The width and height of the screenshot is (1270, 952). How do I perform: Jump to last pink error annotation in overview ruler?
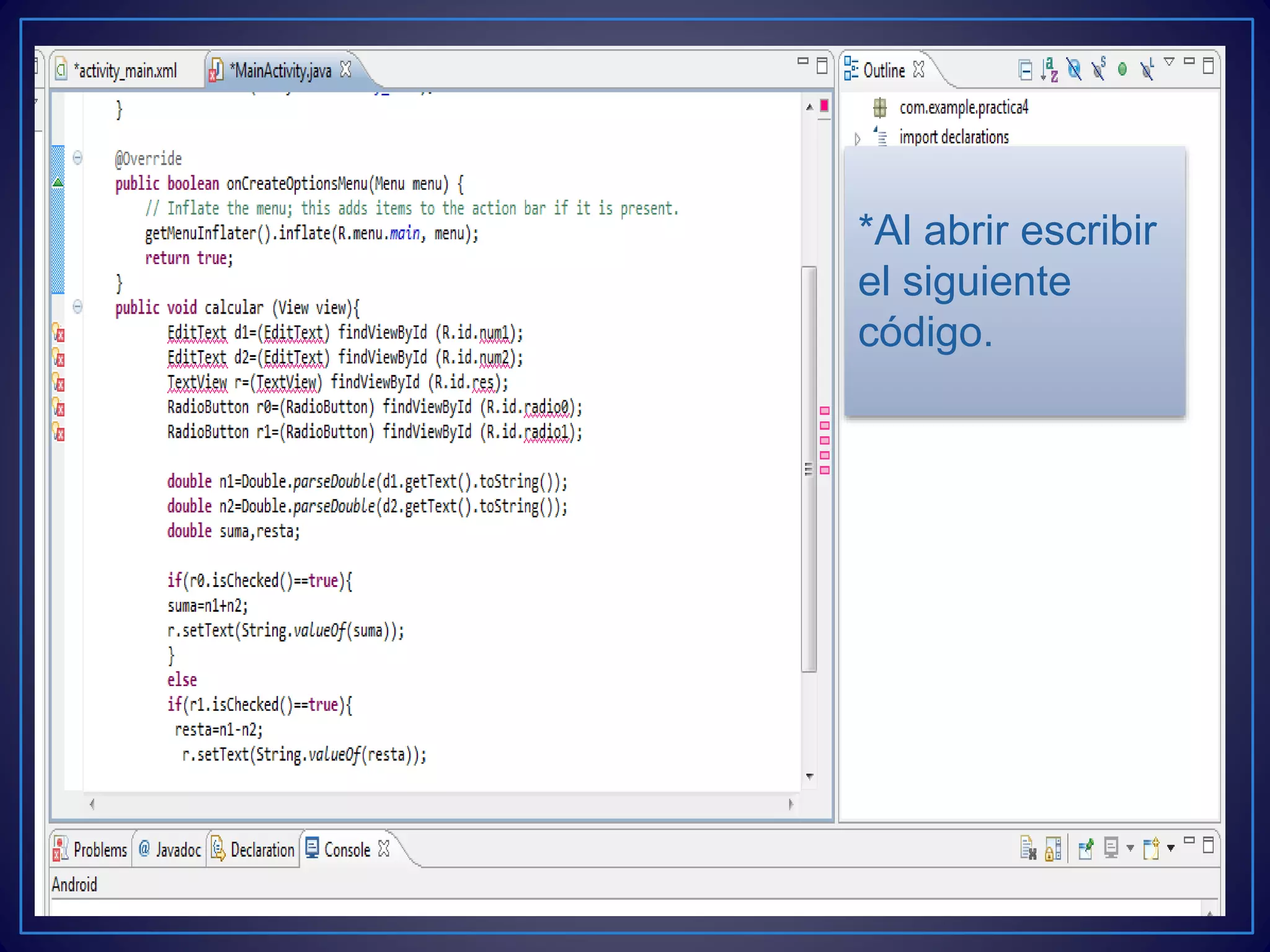click(x=825, y=470)
